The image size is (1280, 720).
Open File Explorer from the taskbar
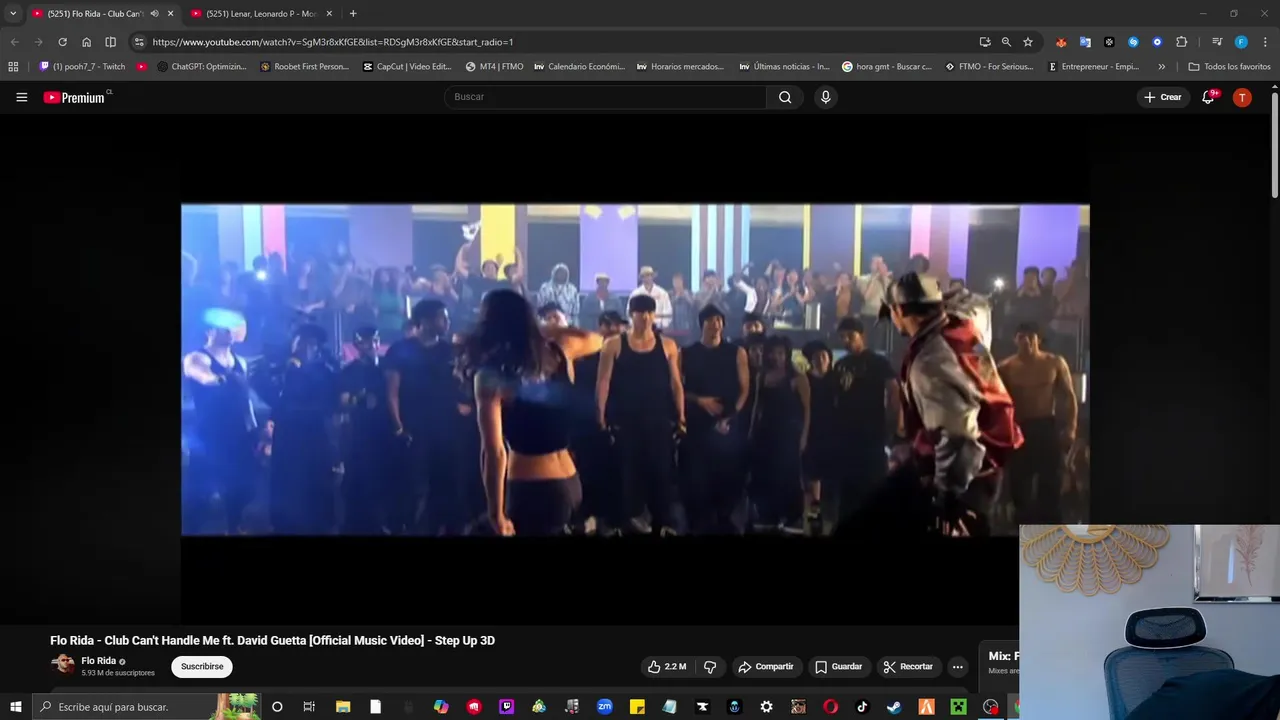pos(343,707)
